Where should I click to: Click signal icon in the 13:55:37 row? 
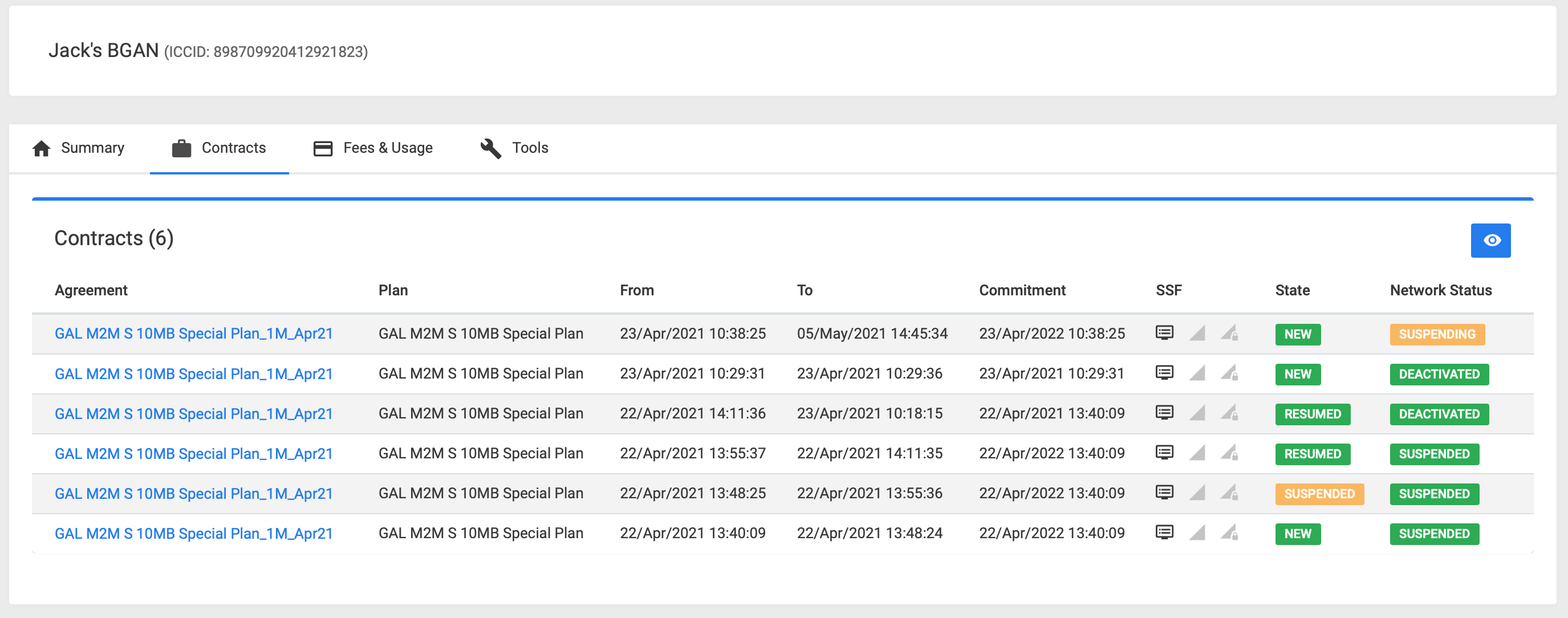[x=1197, y=453]
